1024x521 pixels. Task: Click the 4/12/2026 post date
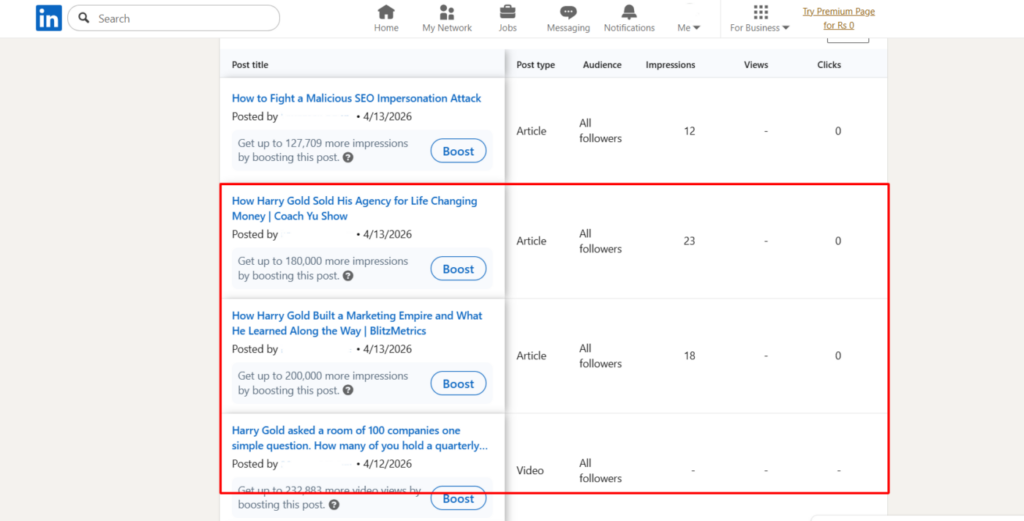tap(388, 464)
